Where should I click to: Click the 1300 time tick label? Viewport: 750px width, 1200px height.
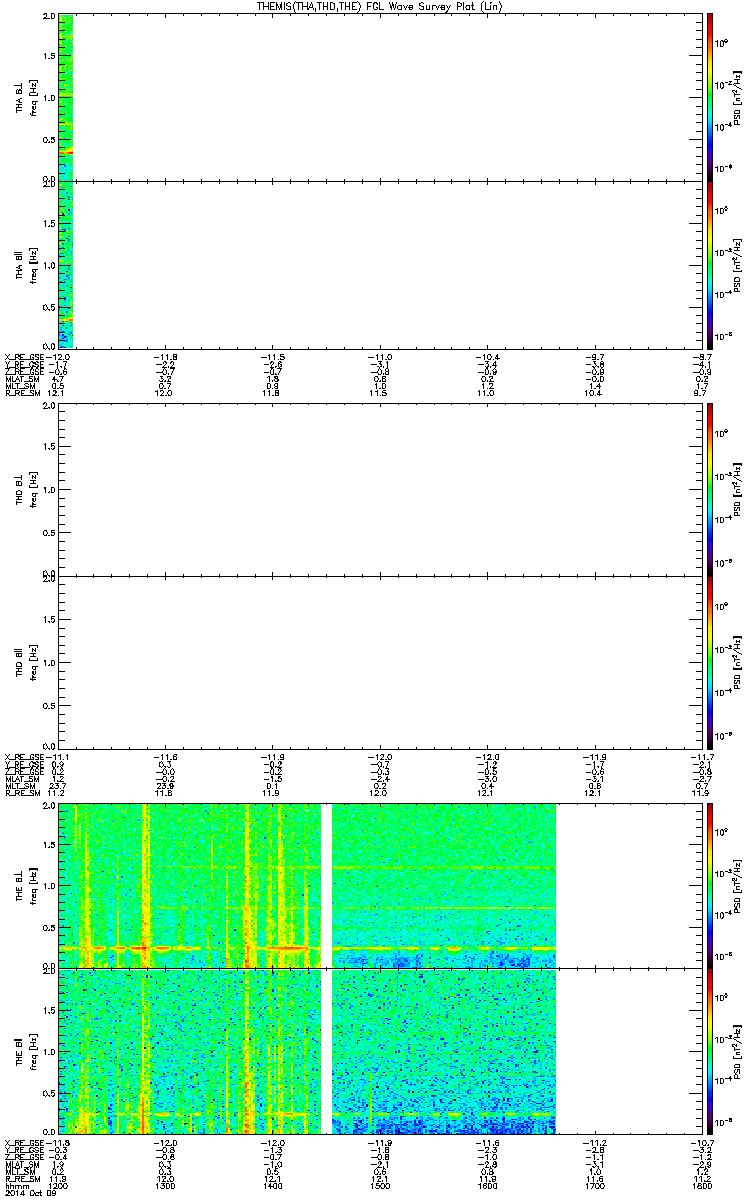click(x=165, y=1187)
